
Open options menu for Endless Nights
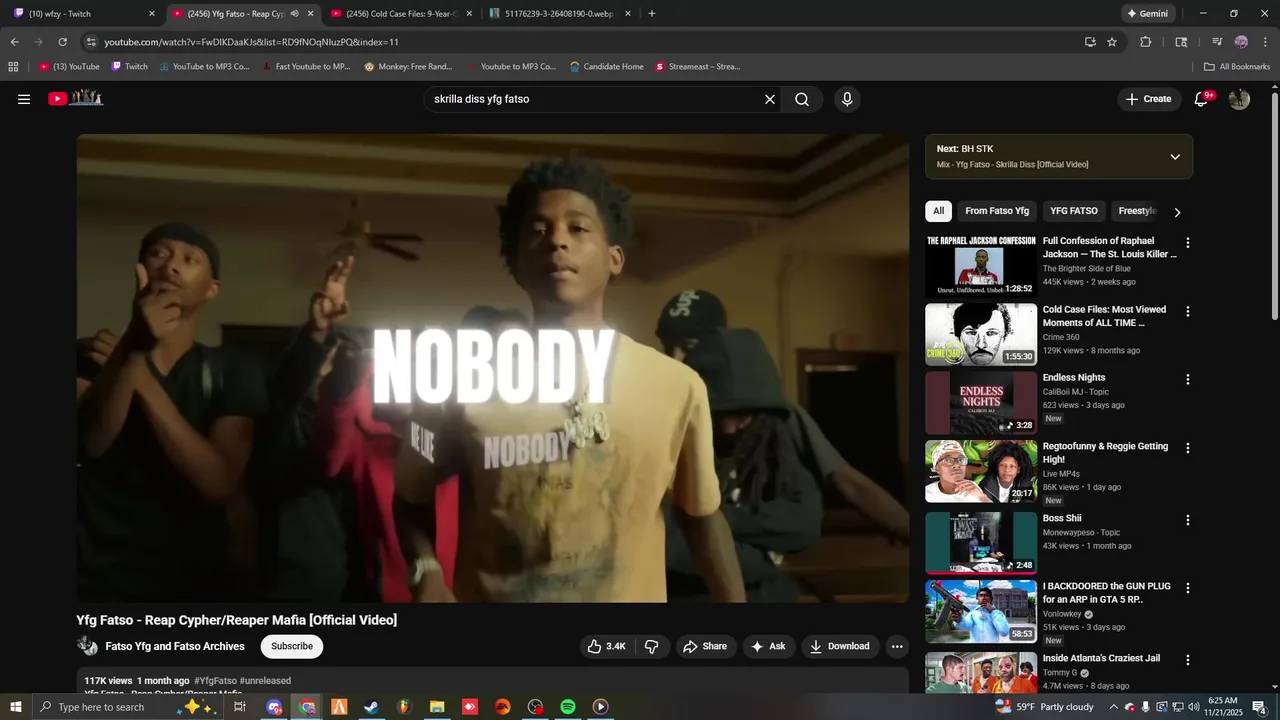[x=1188, y=380]
